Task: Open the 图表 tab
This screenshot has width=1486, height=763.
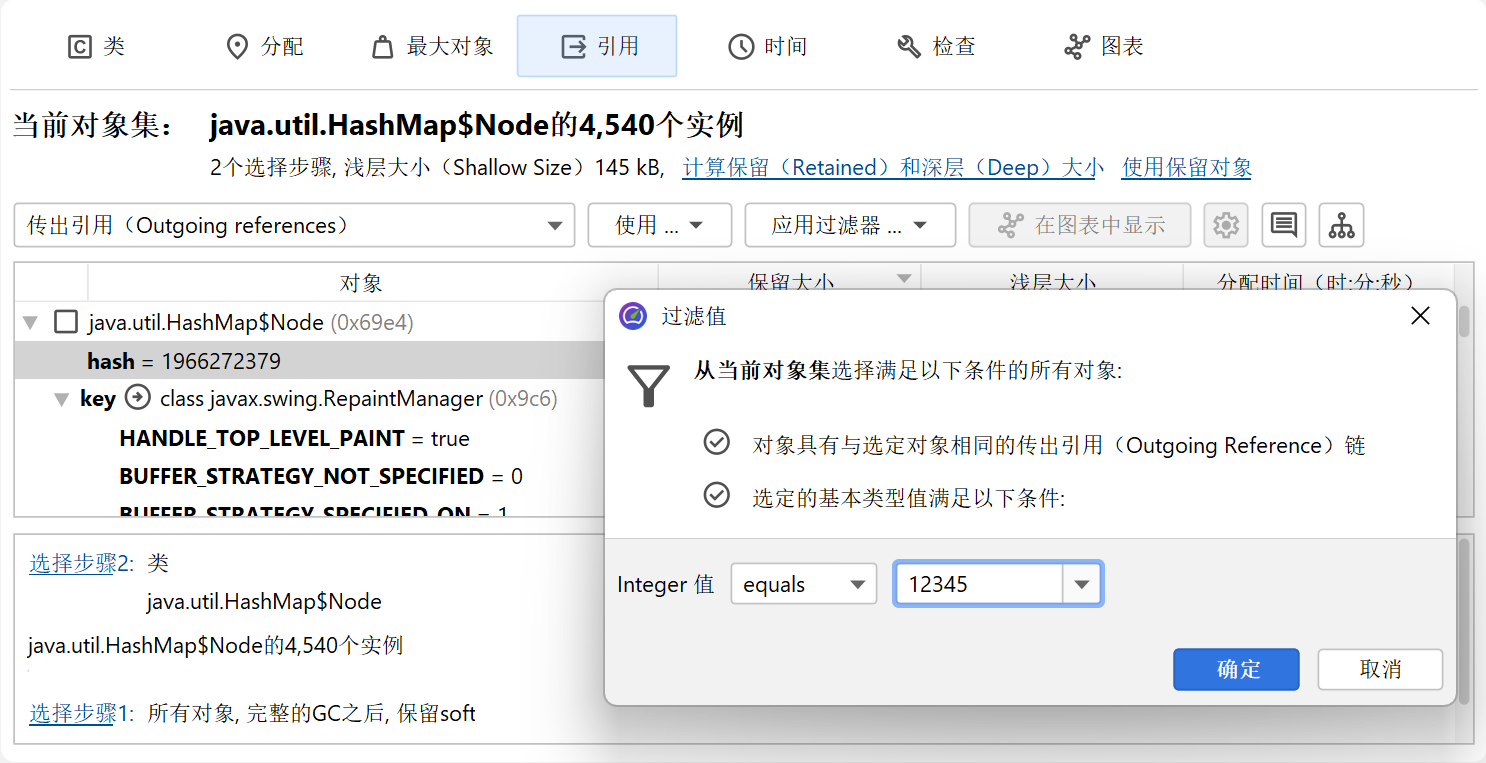Action: tap(1104, 46)
